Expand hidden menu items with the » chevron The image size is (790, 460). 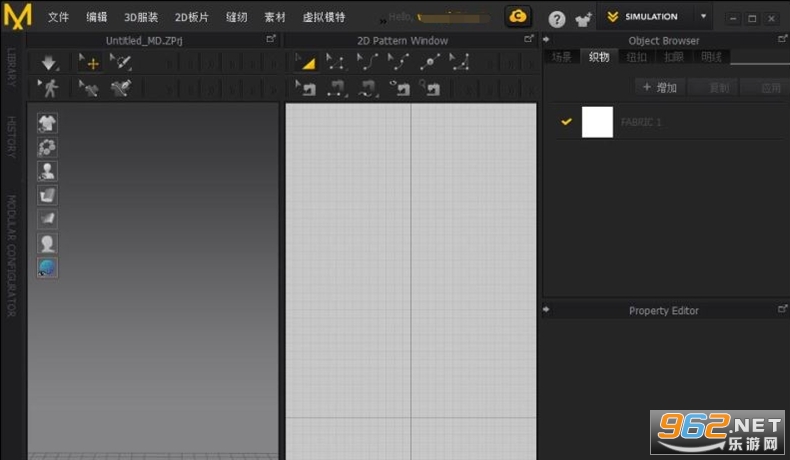pos(383,21)
